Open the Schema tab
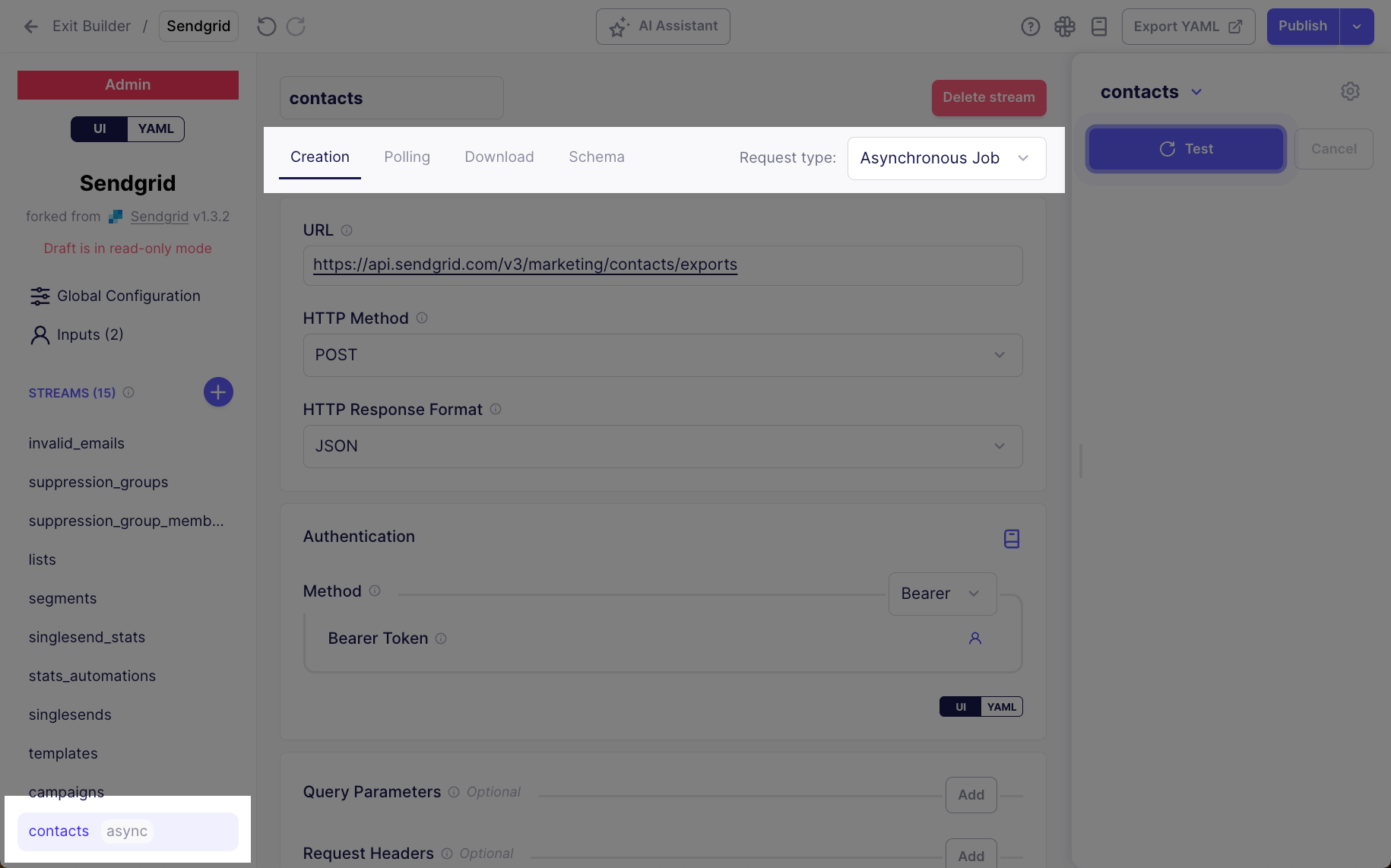The image size is (1391, 868). click(596, 157)
